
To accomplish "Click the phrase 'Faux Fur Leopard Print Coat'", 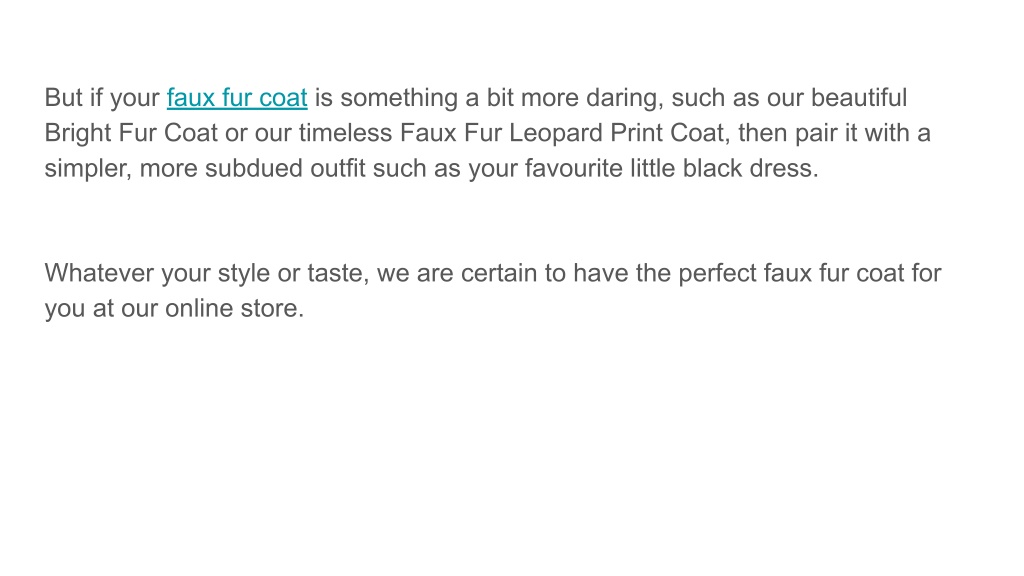I will point(562,133).
